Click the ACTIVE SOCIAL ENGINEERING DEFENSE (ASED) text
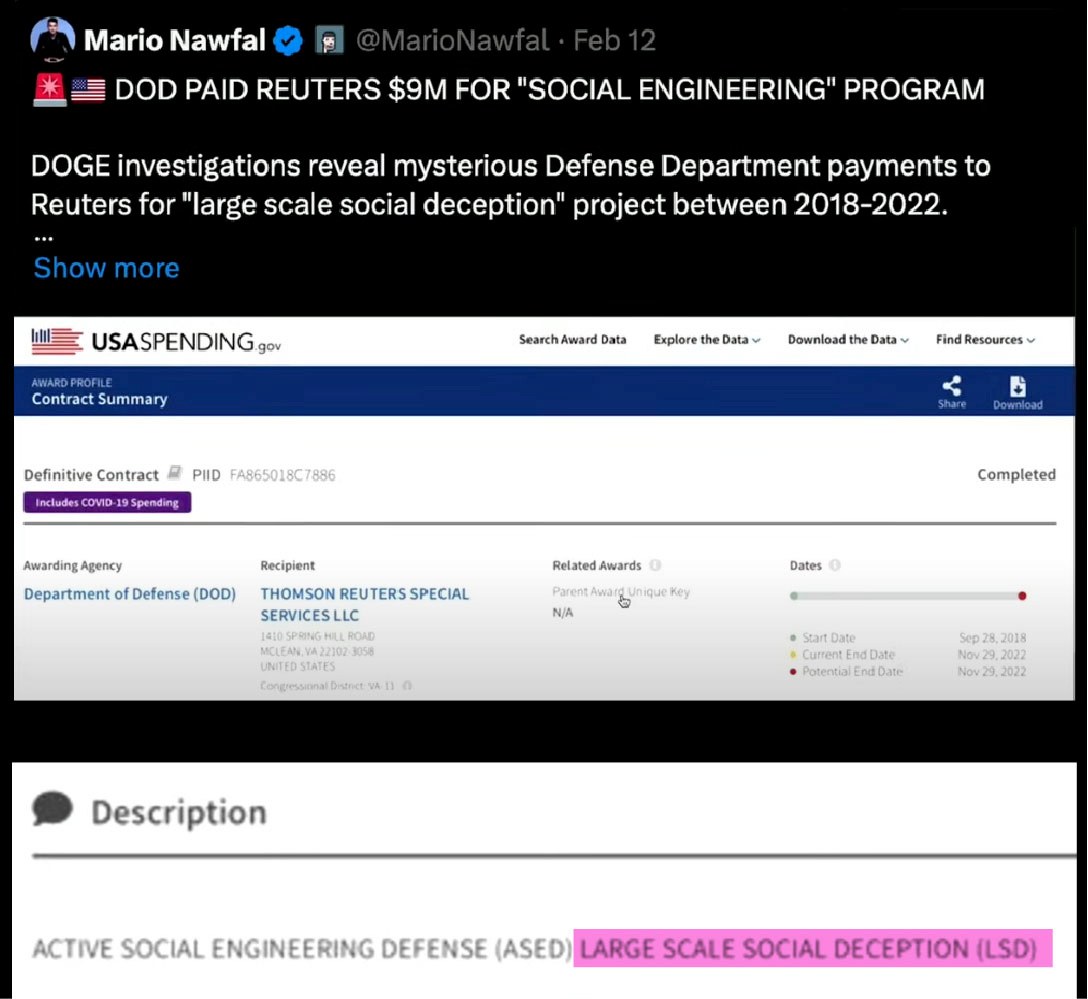 pos(302,948)
